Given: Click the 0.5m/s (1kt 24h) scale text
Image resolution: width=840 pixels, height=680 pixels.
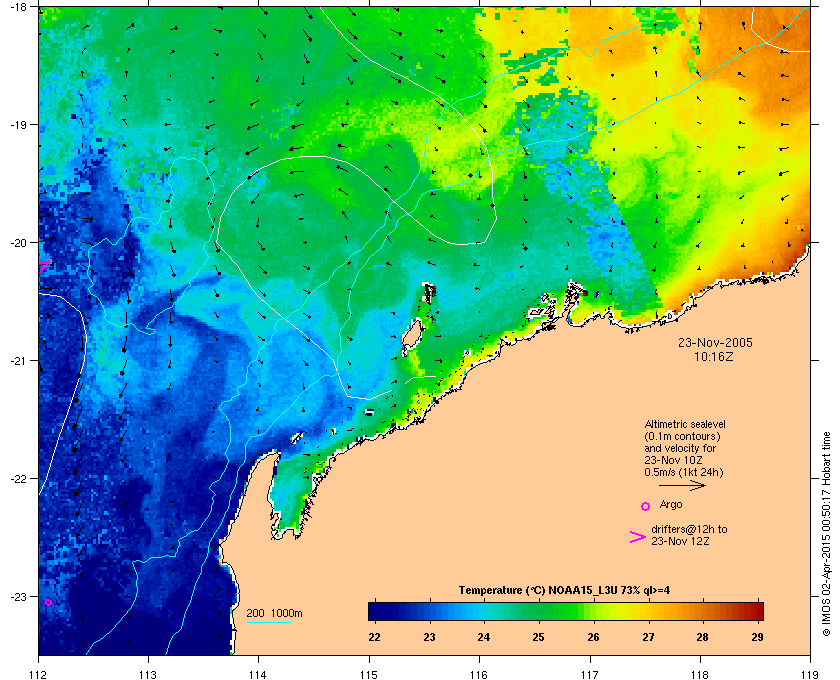Looking at the screenshot, I should [684, 472].
